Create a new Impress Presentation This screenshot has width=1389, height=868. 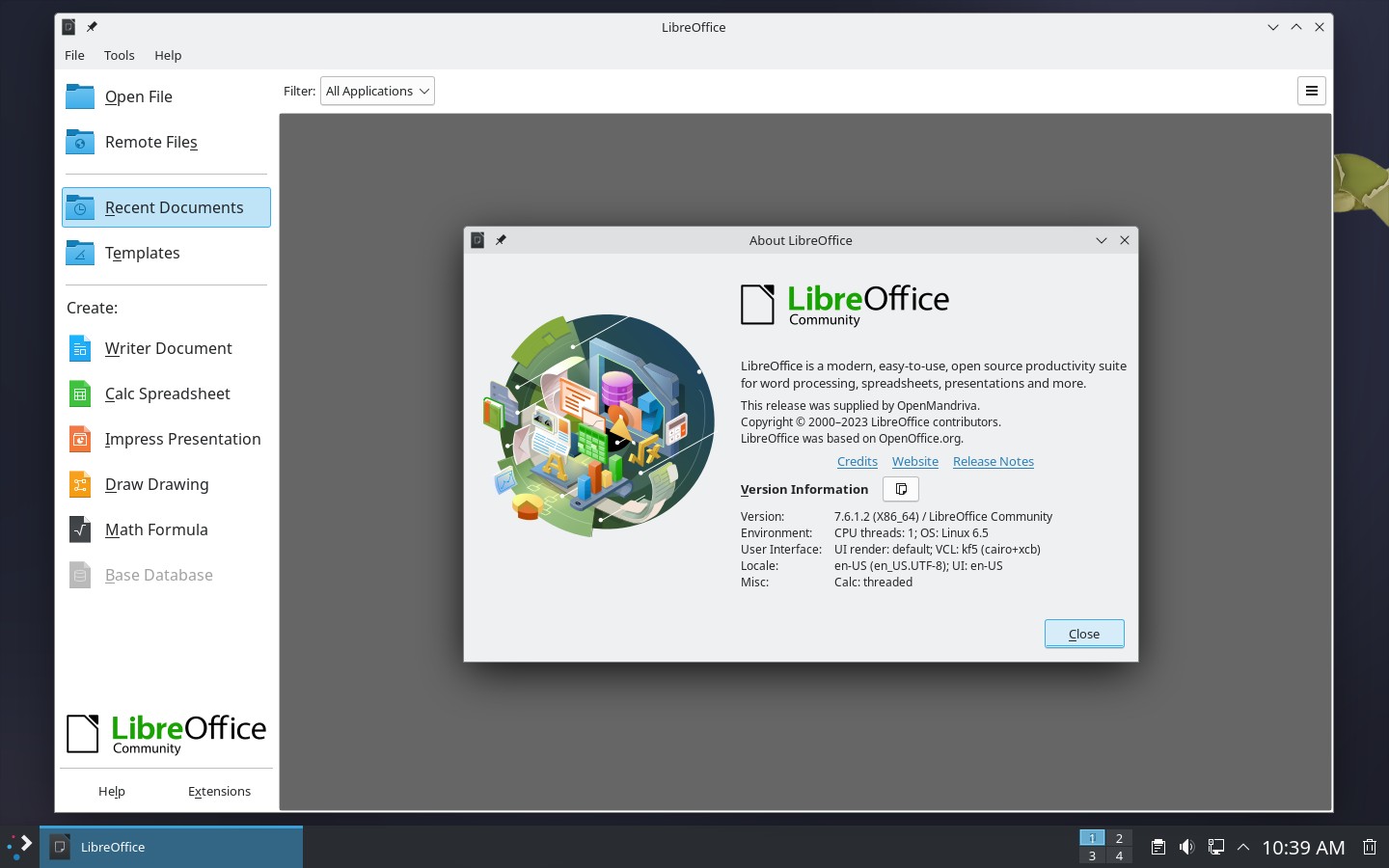click(166, 439)
